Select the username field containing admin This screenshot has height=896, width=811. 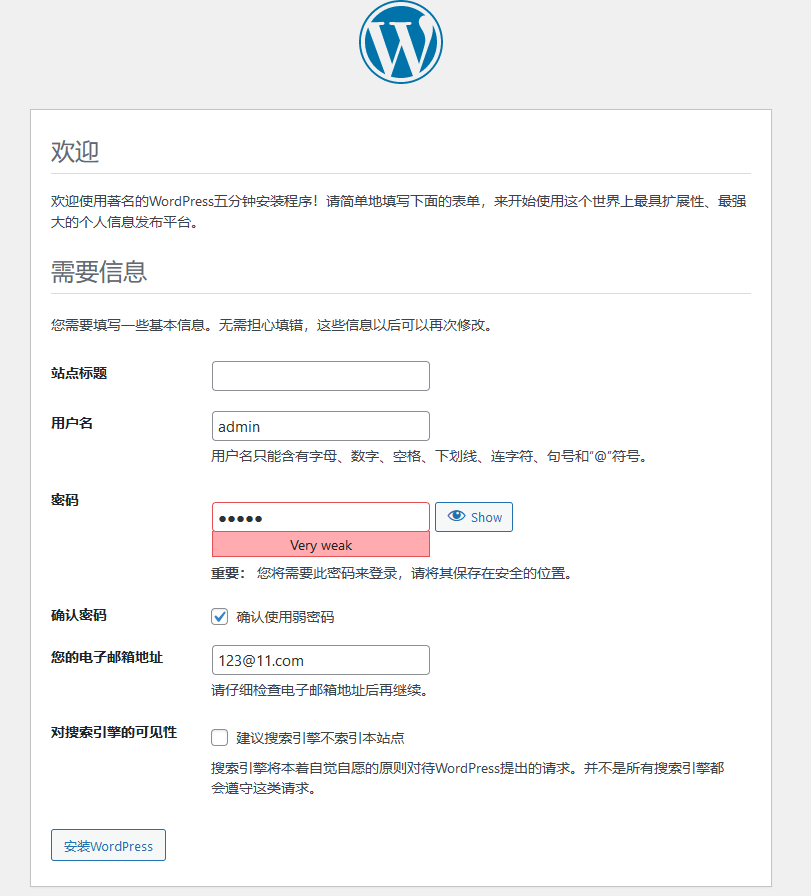[320, 426]
